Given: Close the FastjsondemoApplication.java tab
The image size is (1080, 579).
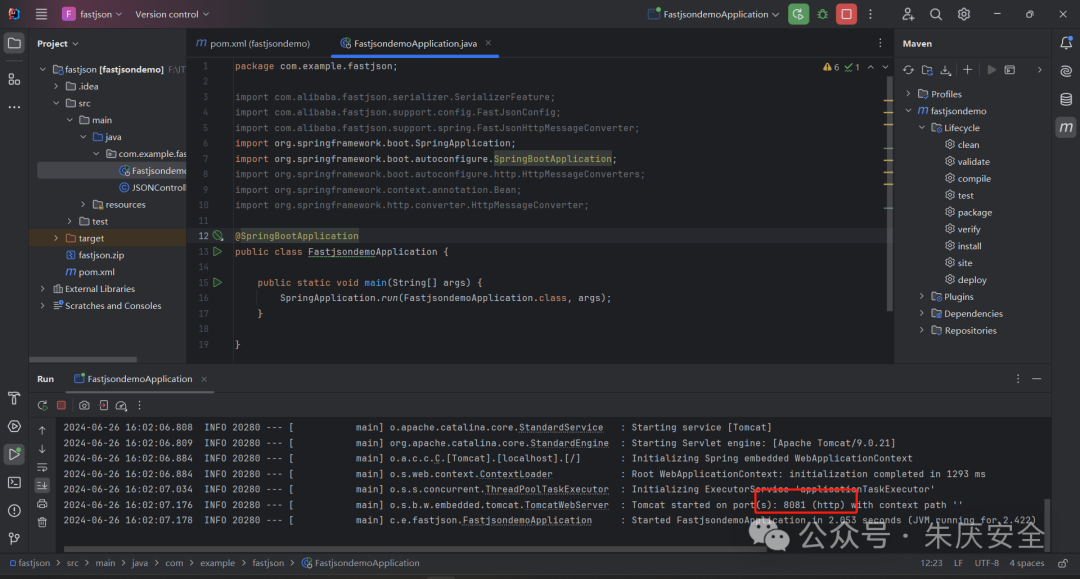Looking at the screenshot, I should click(488, 43).
